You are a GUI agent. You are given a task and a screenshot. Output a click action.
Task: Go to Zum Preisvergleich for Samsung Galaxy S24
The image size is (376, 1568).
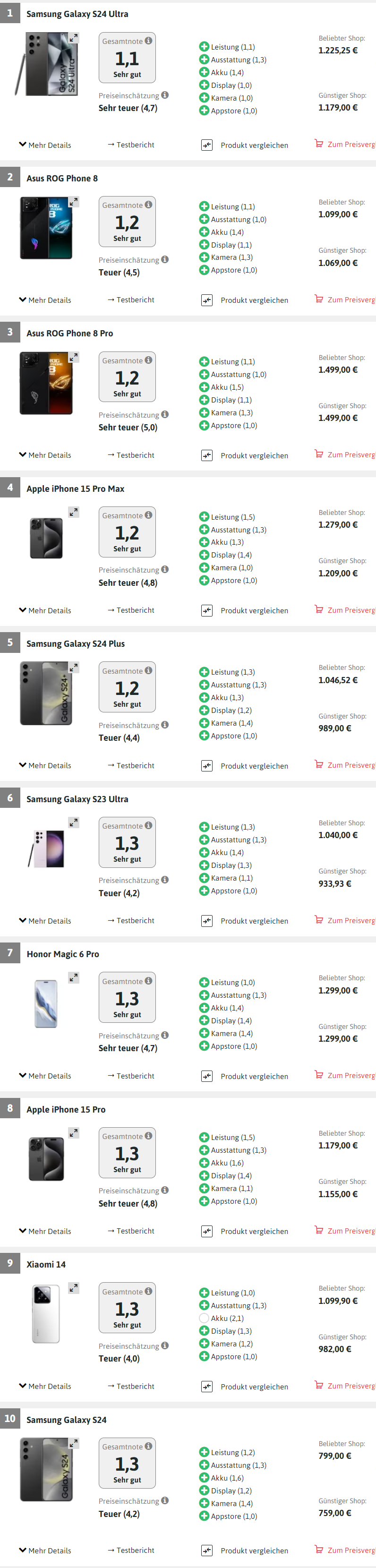click(346, 1550)
